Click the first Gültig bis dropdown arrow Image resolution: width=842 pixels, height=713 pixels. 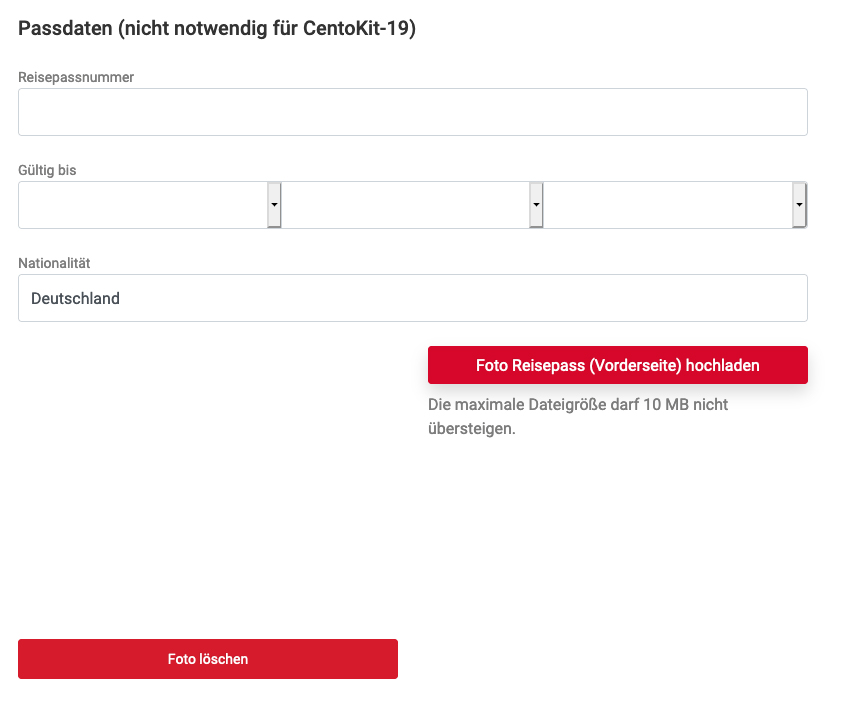(274, 205)
